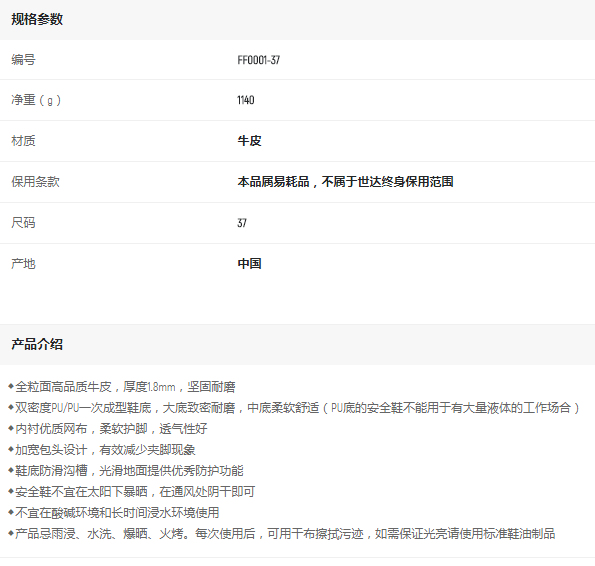The height and width of the screenshot is (566, 595).
Task: Click the material value 牛皮
Action: 249,141
